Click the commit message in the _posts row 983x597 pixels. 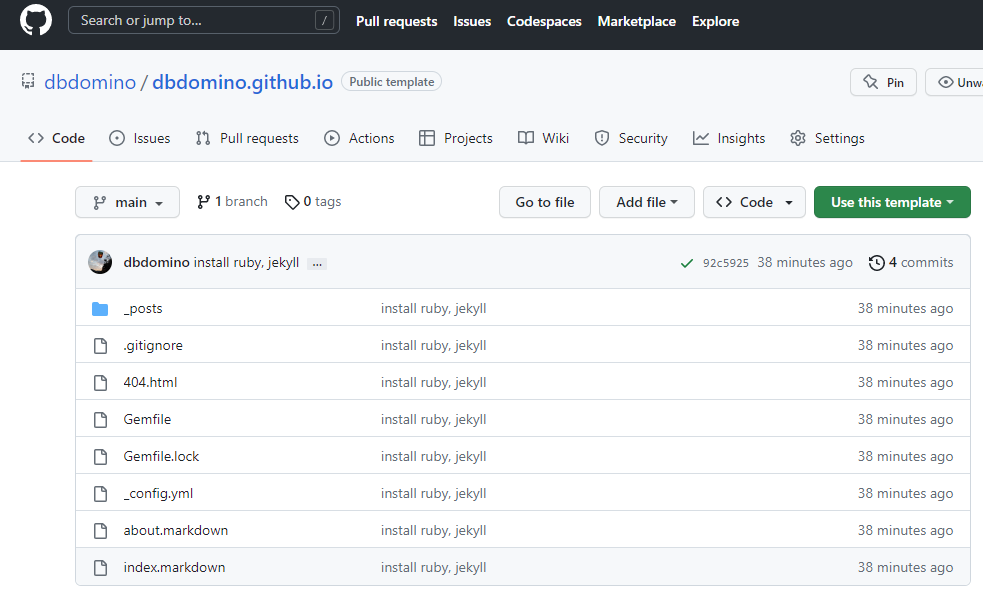(434, 309)
